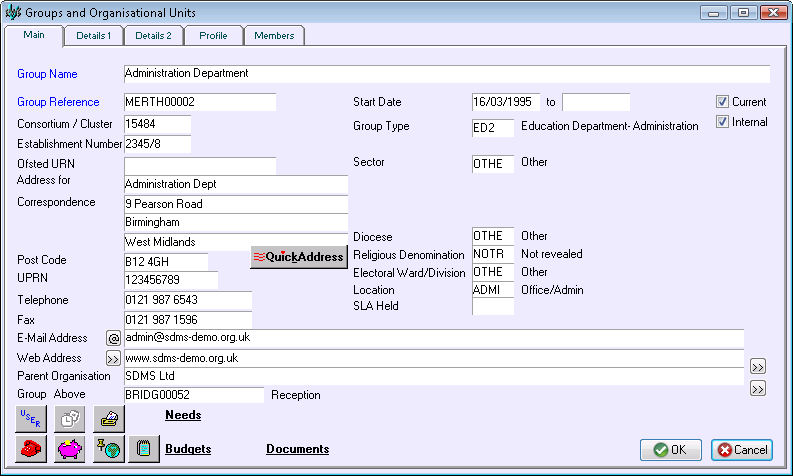Screen dimensions: 793x476
Task: Click the Group Name field
Action: [x=447, y=74]
